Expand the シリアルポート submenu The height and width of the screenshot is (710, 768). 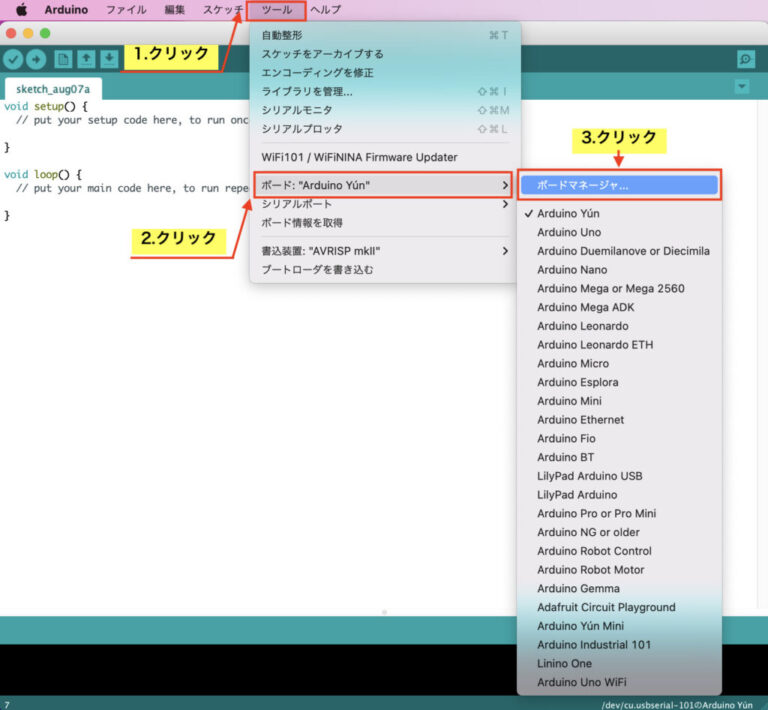[x=380, y=204]
